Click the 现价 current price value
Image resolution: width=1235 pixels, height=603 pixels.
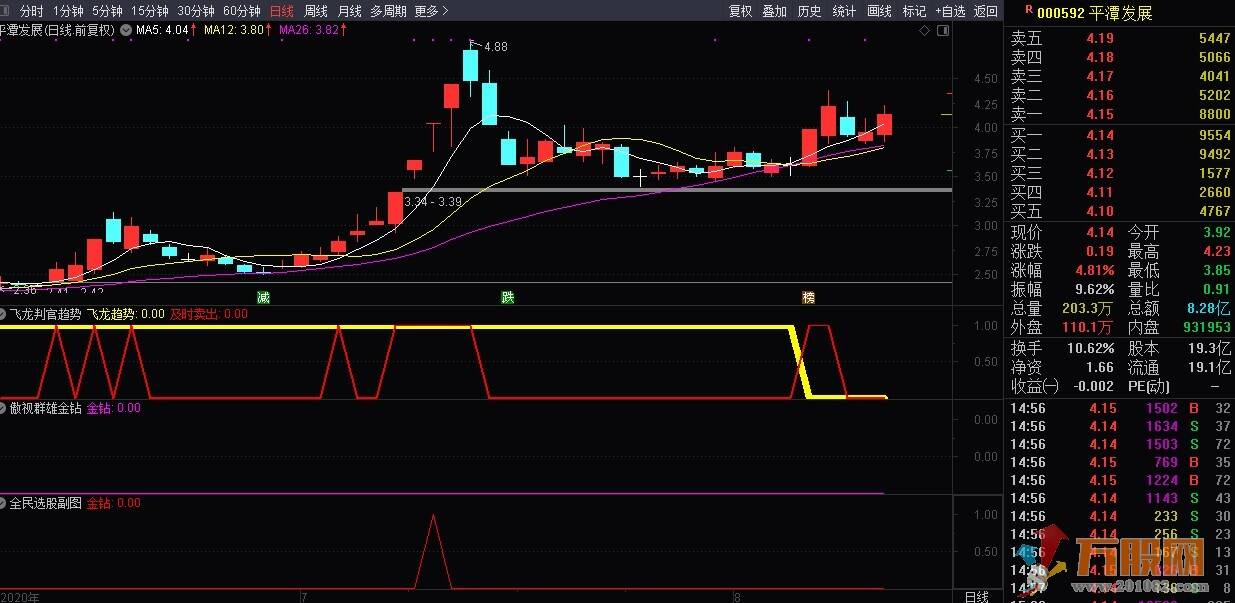(1100, 232)
